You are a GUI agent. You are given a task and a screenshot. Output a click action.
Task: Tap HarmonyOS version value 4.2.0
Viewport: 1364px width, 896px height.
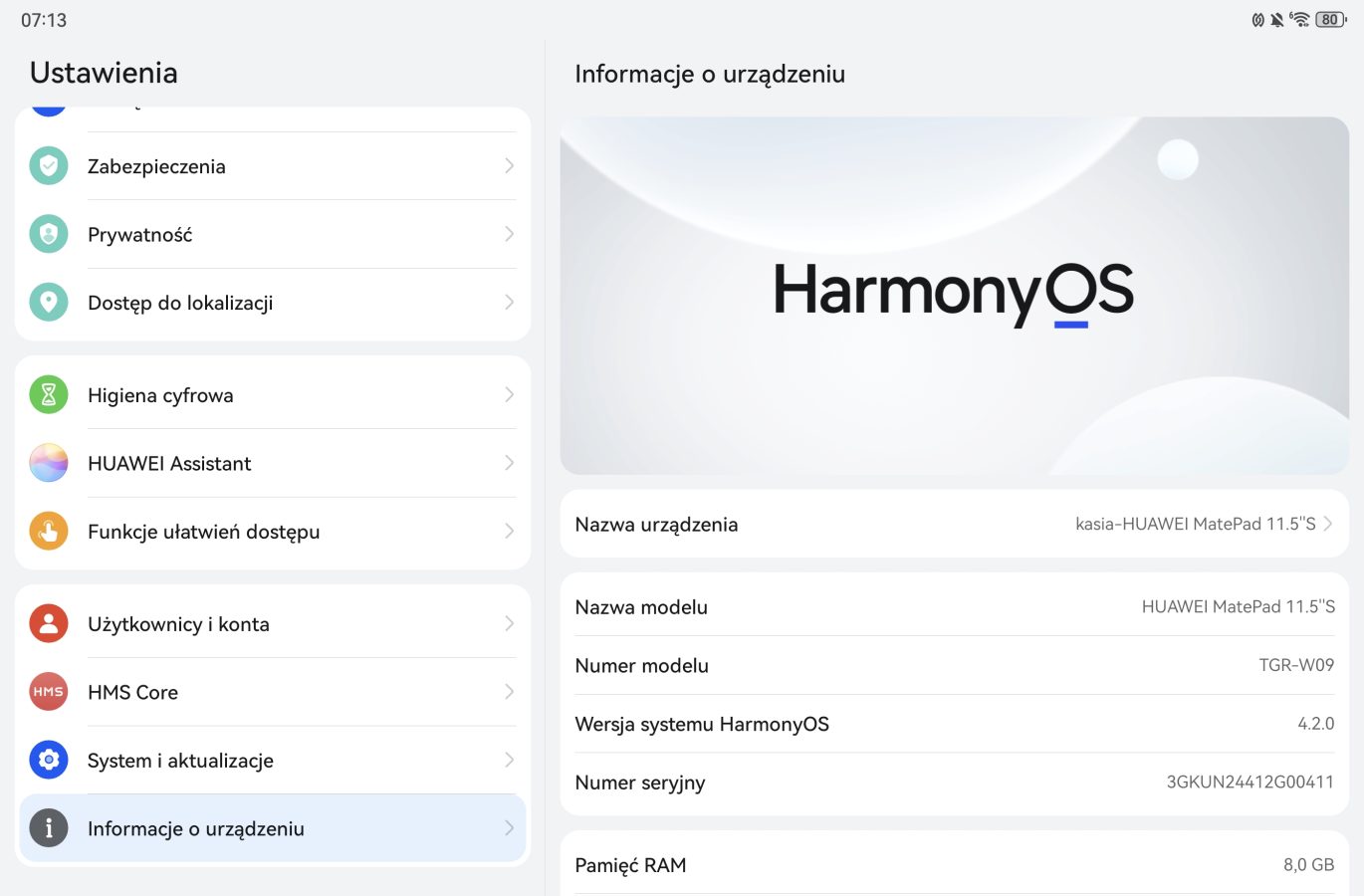click(1316, 724)
